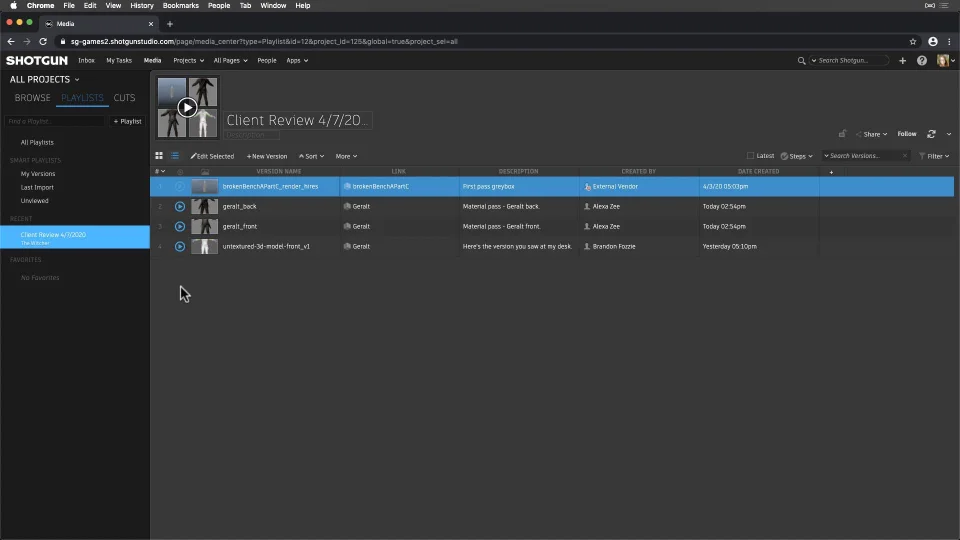The width and height of the screenshot is (960, 540).
Task: Open the More dropdown menu
Action: coord(346,156)
